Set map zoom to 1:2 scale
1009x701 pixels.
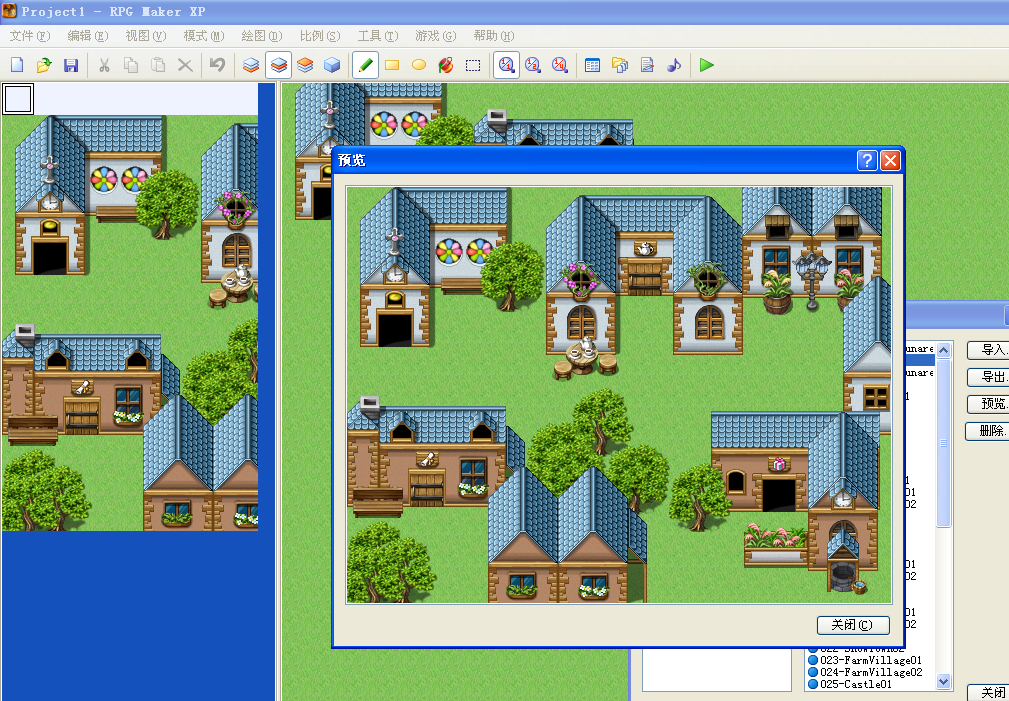pos(533,65)
